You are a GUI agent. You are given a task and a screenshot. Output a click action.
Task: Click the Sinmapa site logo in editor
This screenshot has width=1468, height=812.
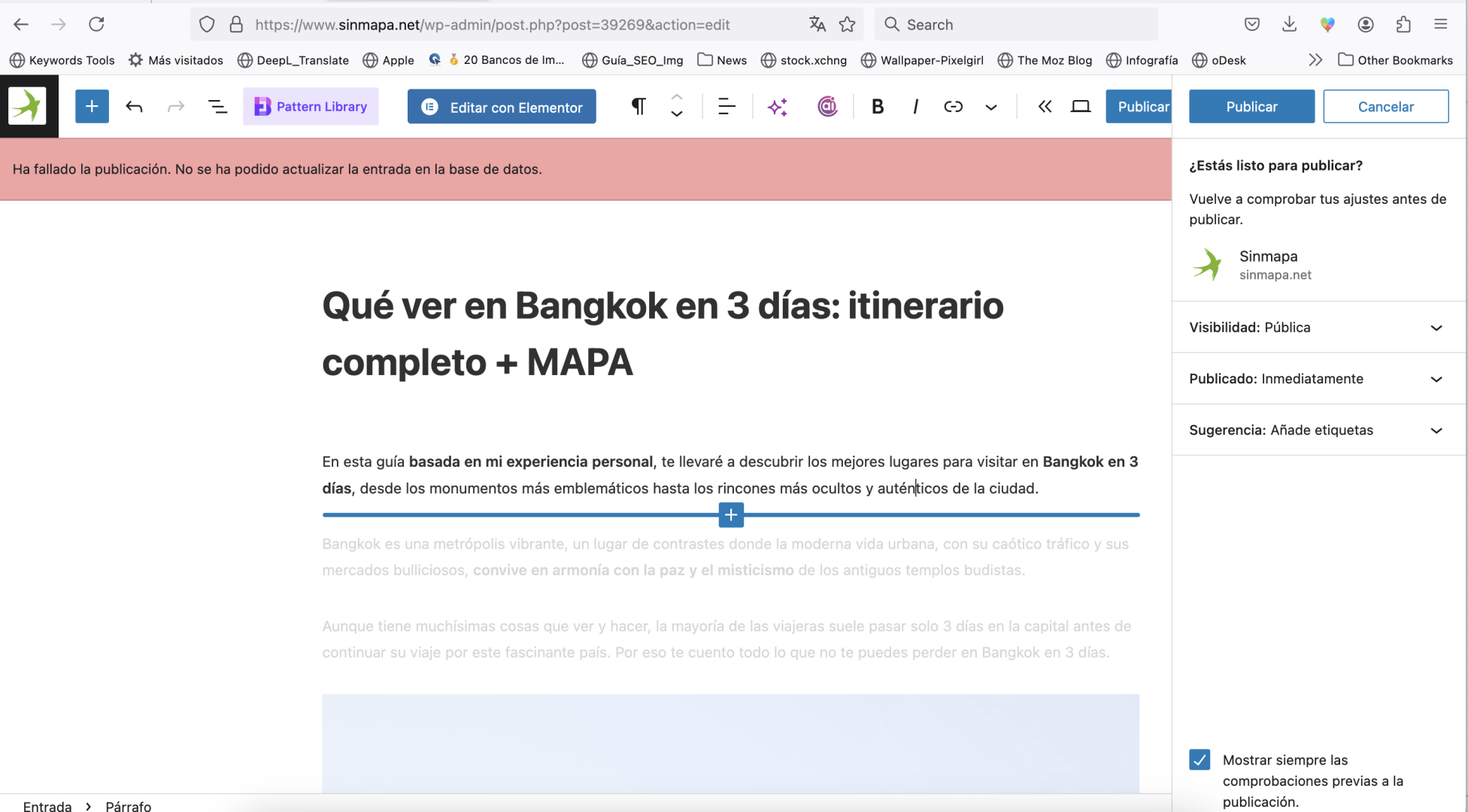pos(29,106)
